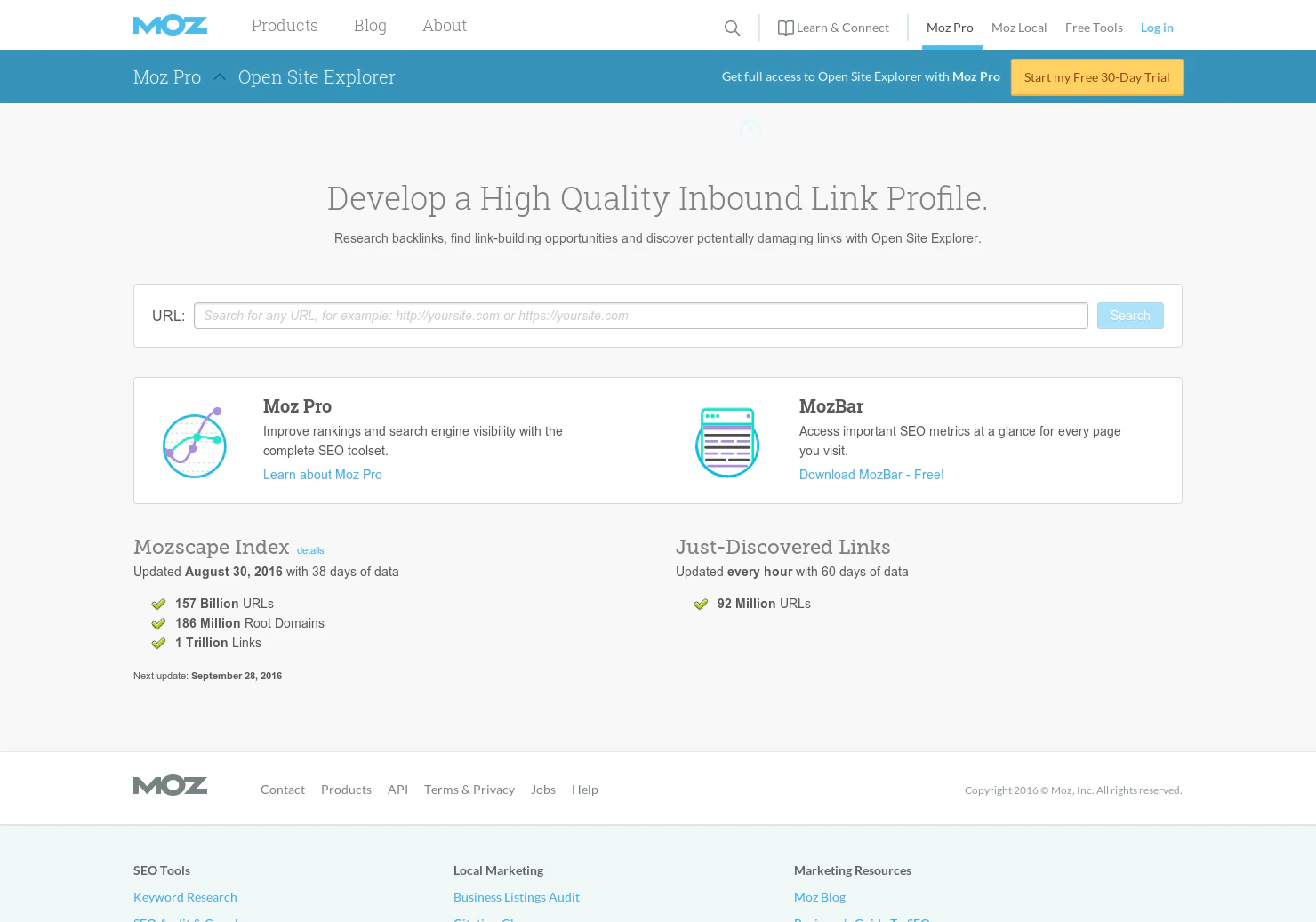Select the Moz Pro tab

[x=950, y=28]
